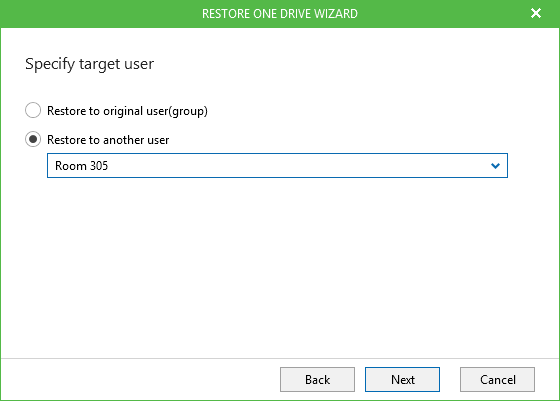Open the Room 305 combo box
Image resolution: width=560 pixels, height=401 pixels.
pyautogui.click(x=277, y=166)
